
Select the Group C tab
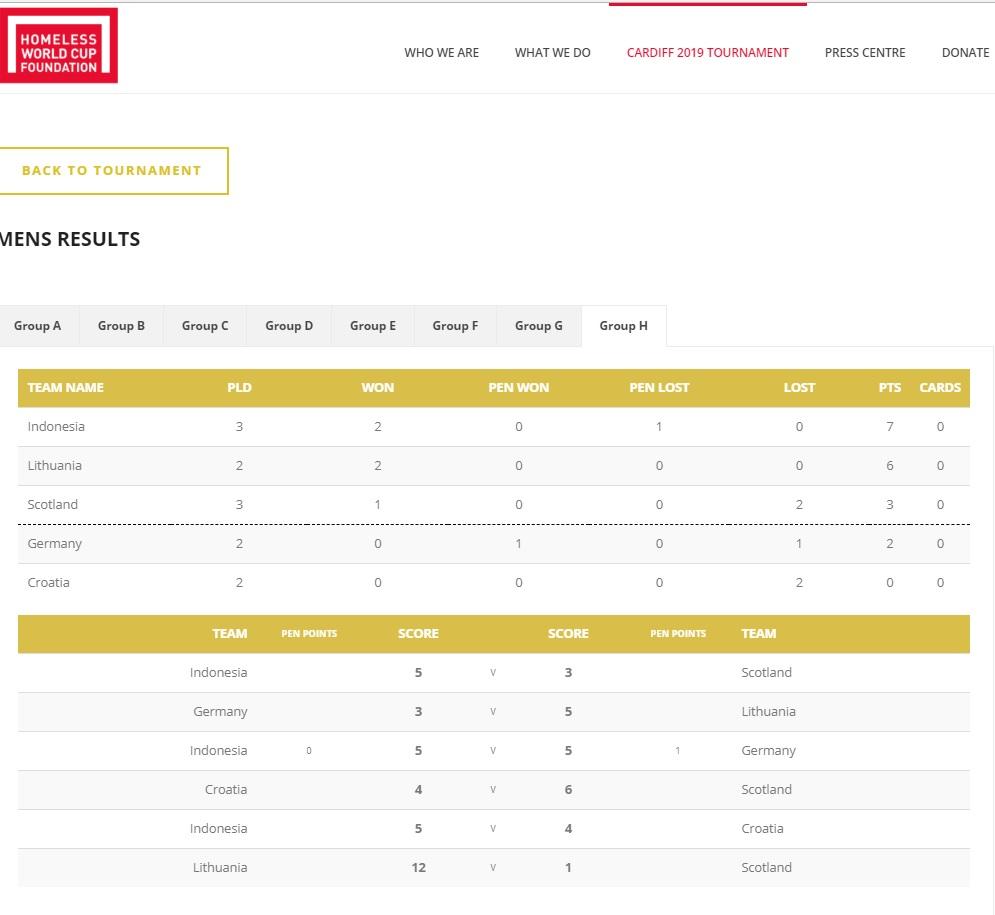point(205,326)
